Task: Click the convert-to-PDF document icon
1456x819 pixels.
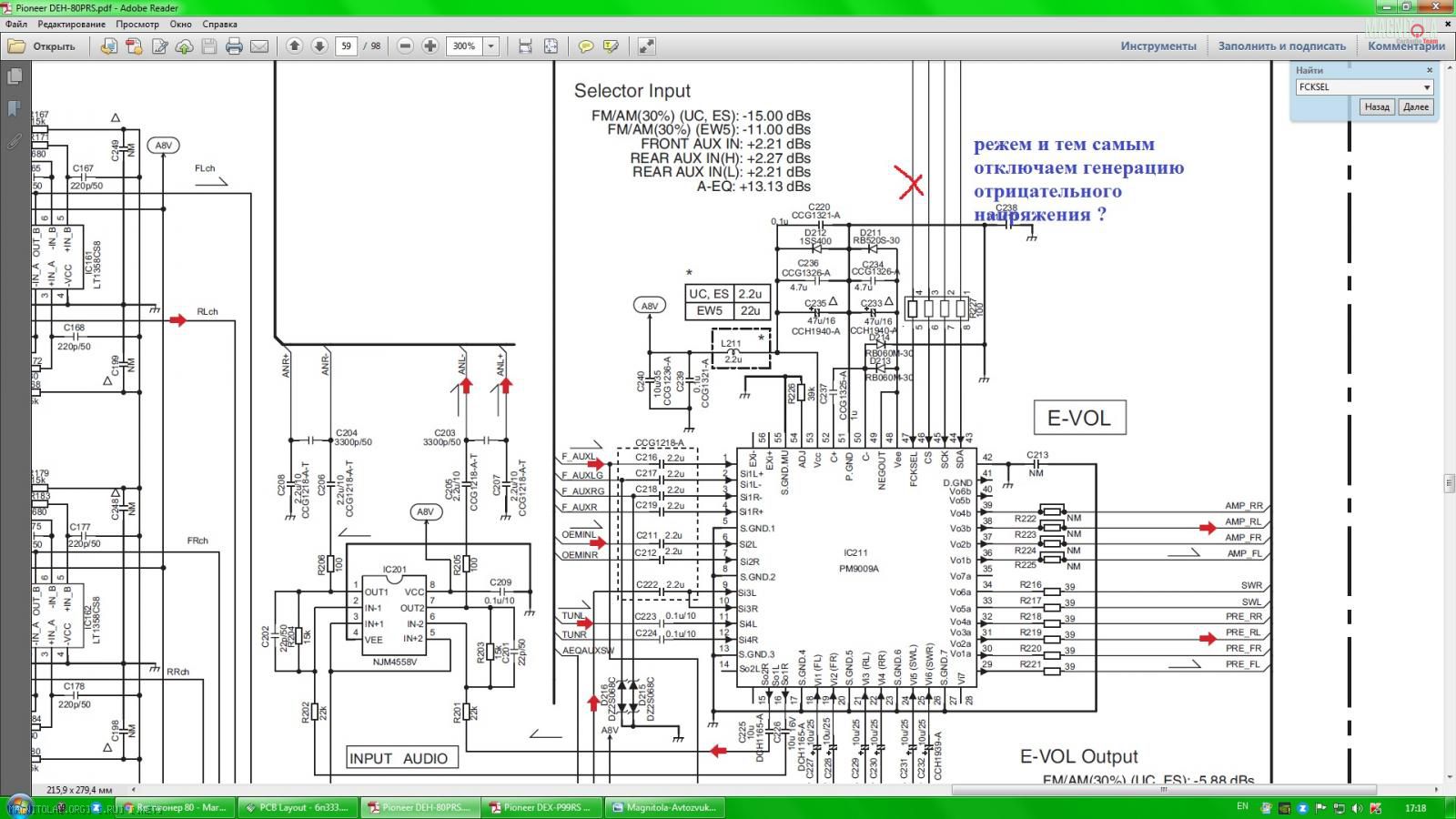Action: click(108, 46)
